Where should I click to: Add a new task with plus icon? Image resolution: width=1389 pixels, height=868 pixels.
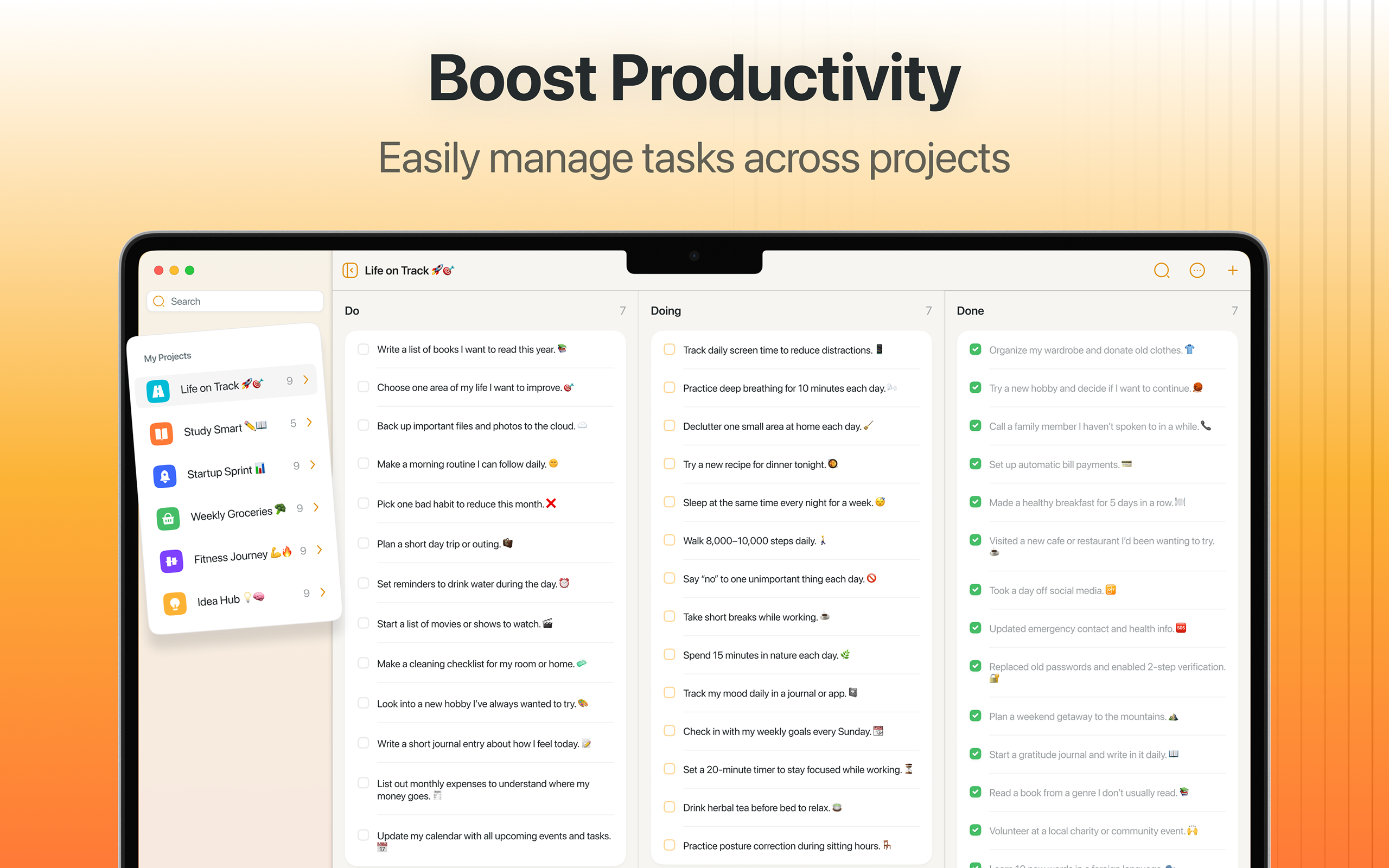tap(1232, 270)
